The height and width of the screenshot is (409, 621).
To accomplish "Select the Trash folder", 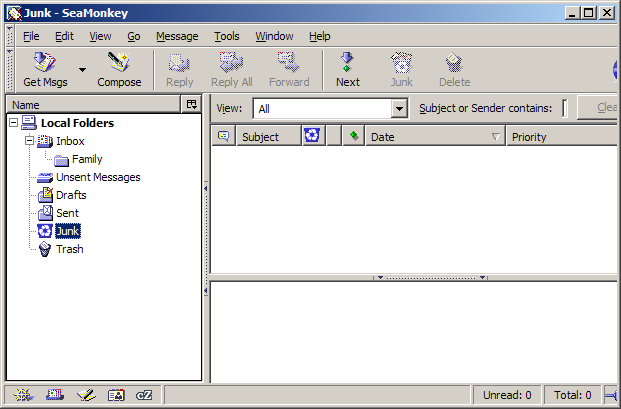I will click(69, 249).
